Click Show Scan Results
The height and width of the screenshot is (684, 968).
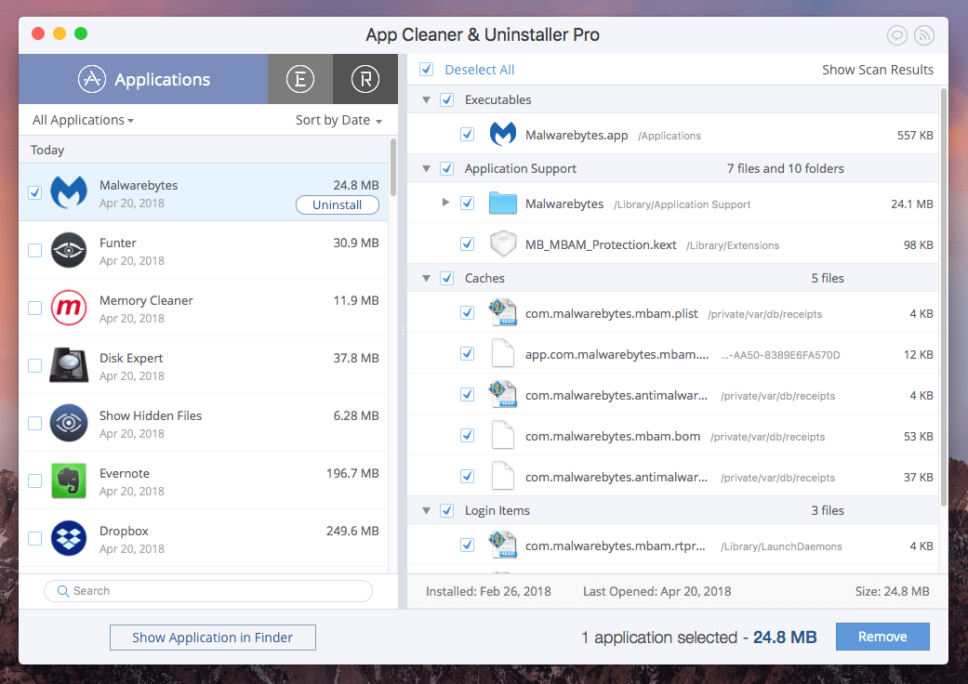tap(877, 70)
